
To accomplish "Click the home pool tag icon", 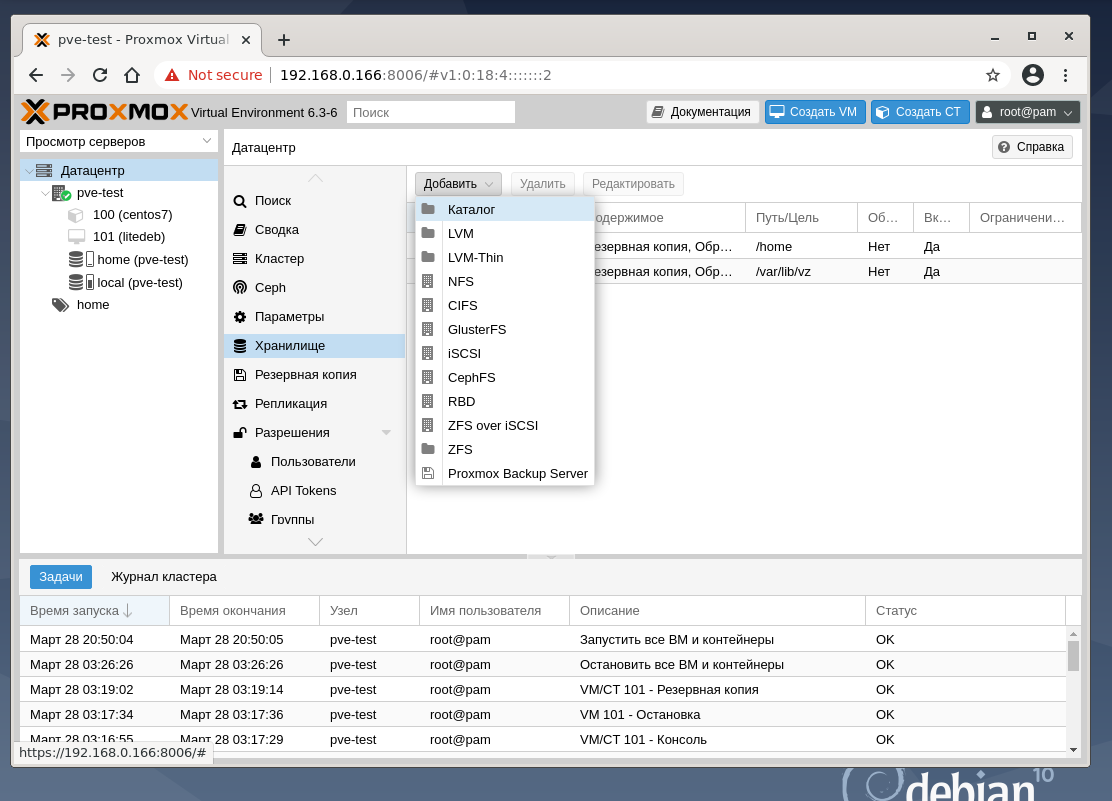I will pyautogui.click(x=60, y=305).
